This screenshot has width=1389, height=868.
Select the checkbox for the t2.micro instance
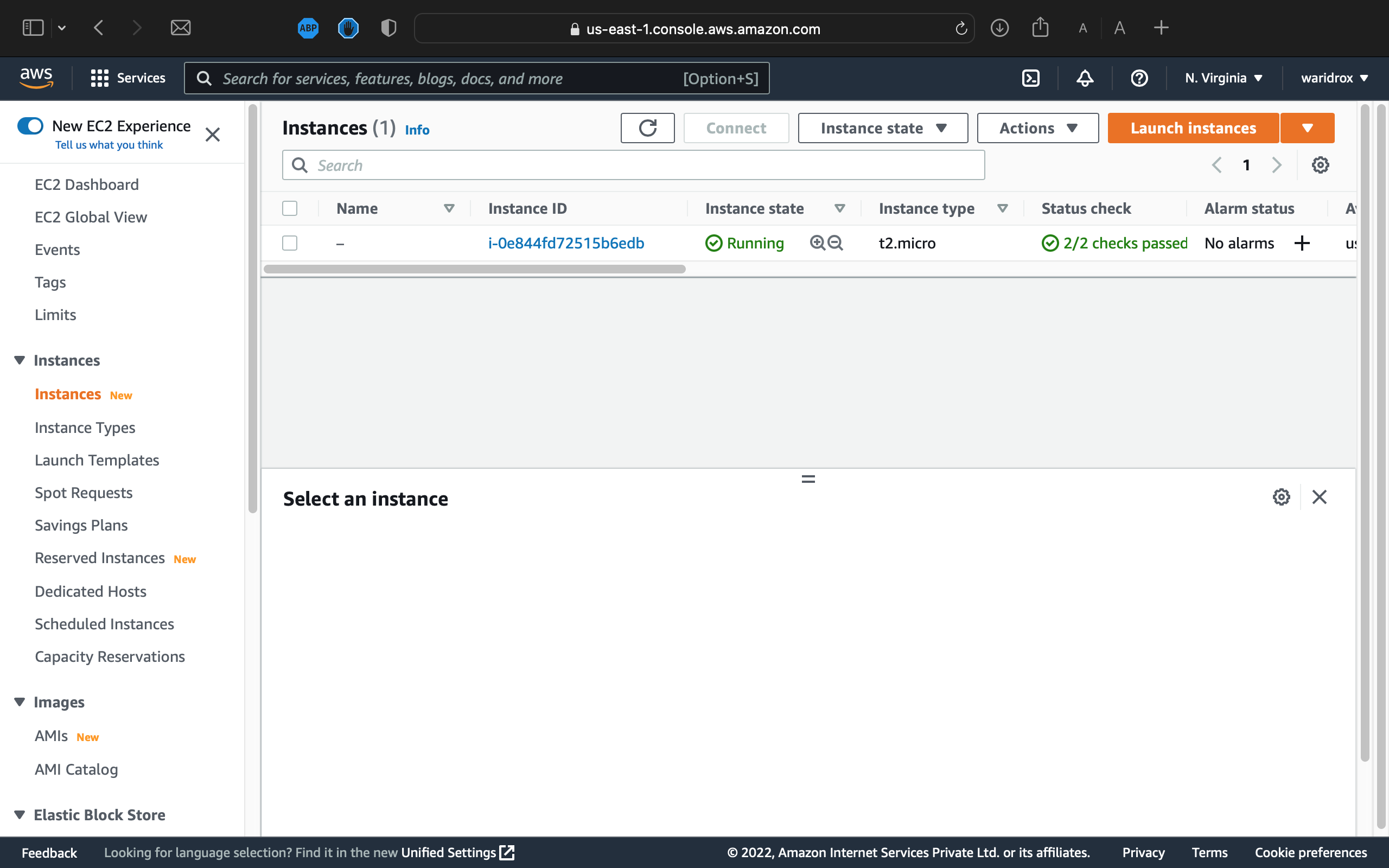coord(290,243)
